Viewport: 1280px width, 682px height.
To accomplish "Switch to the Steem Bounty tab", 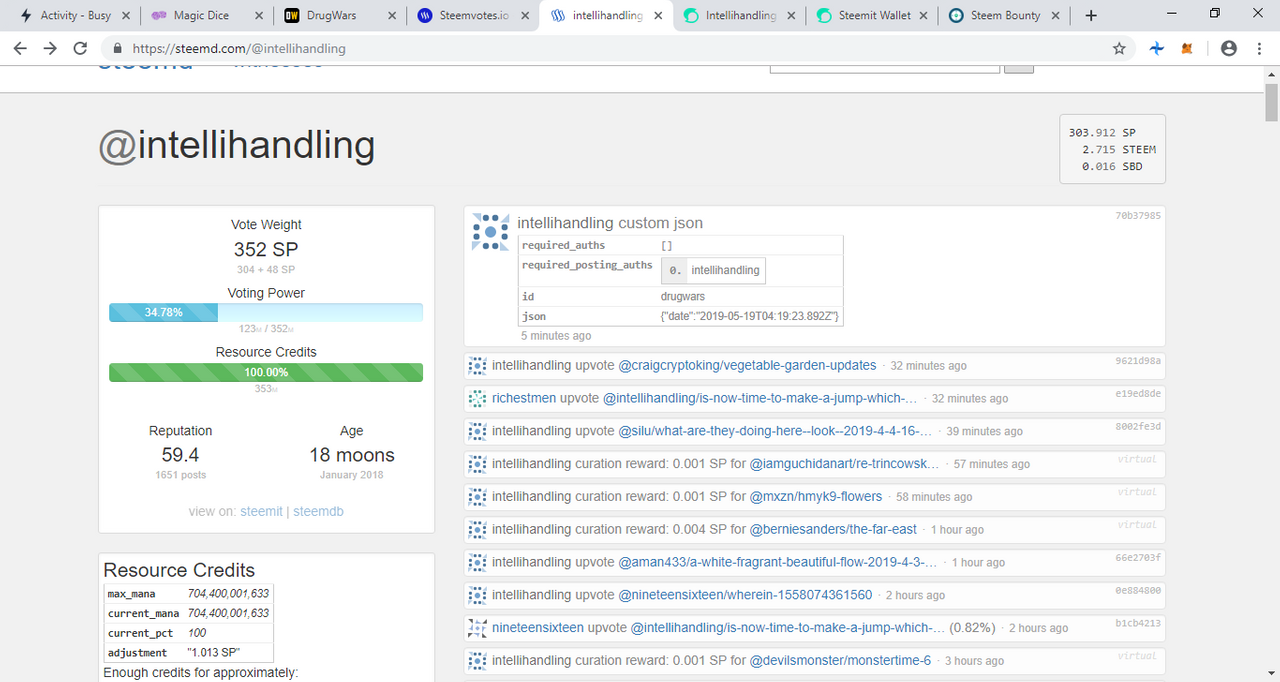I will (1006, 15).
